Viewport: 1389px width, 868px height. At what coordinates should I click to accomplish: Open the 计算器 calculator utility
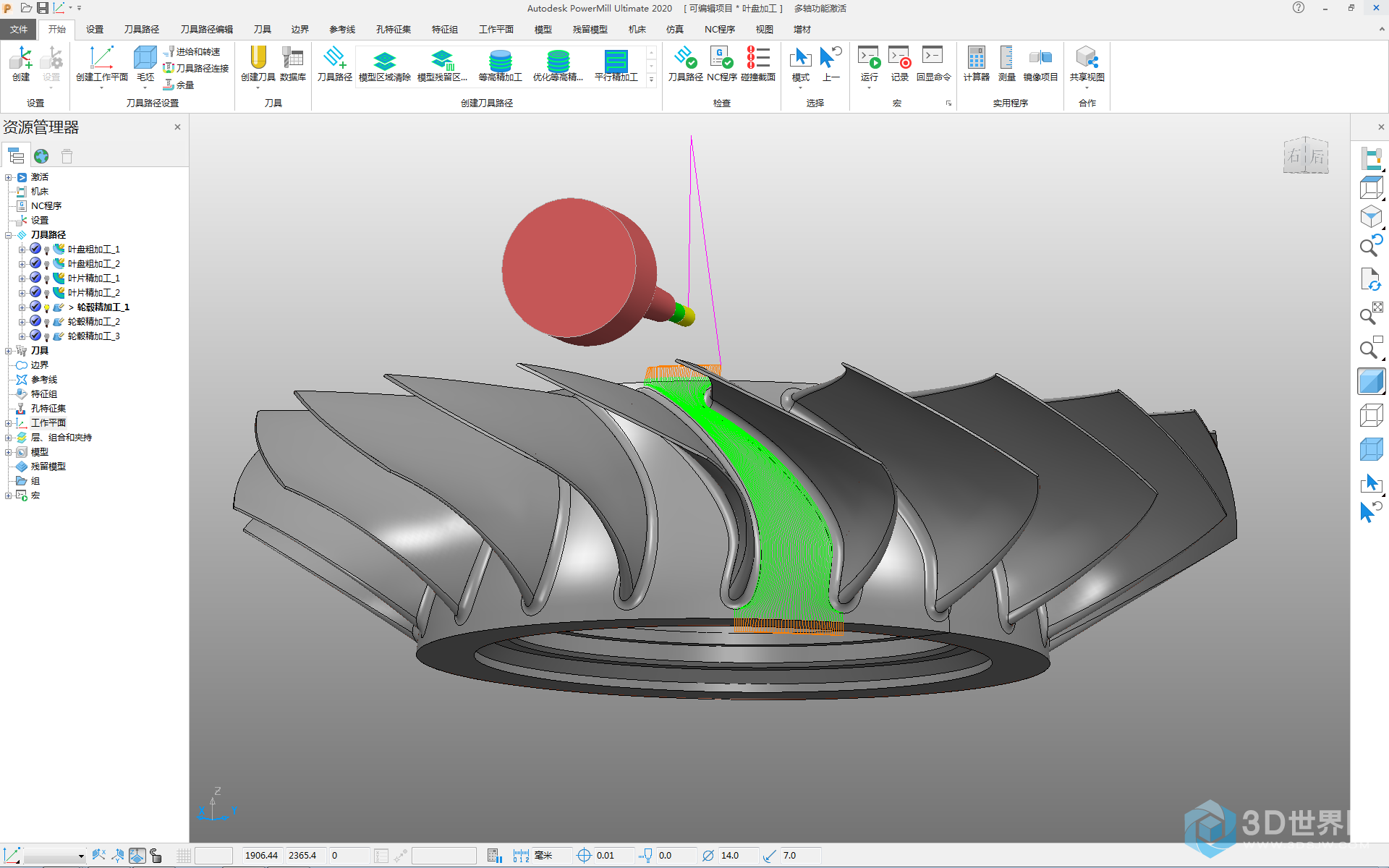point(976,64)
